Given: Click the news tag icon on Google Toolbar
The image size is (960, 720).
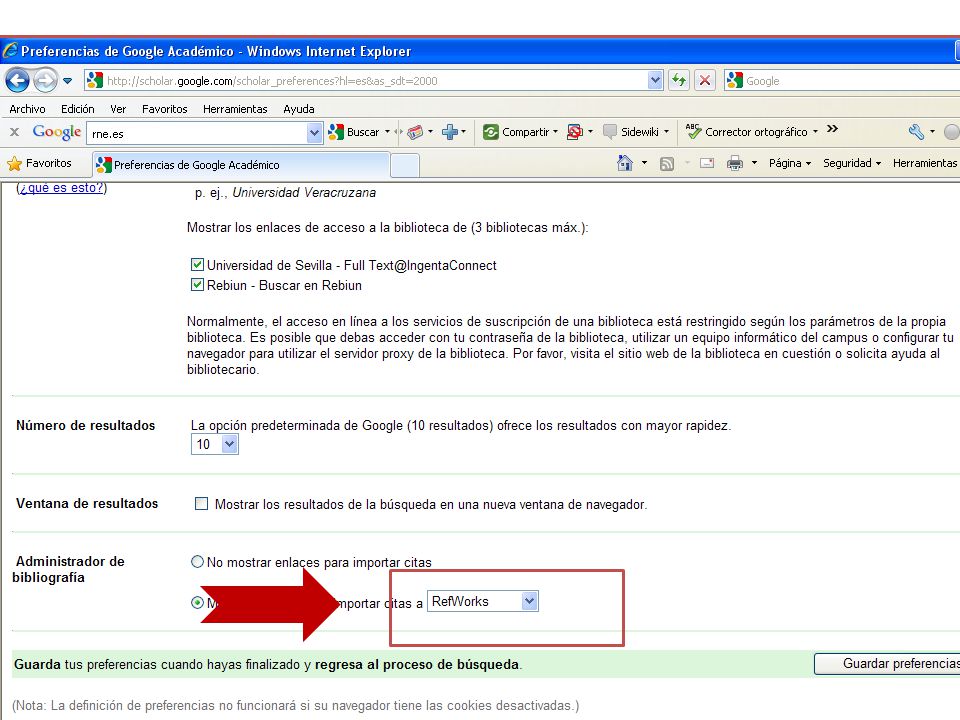Looking at the screenshot, I should 415,132.
